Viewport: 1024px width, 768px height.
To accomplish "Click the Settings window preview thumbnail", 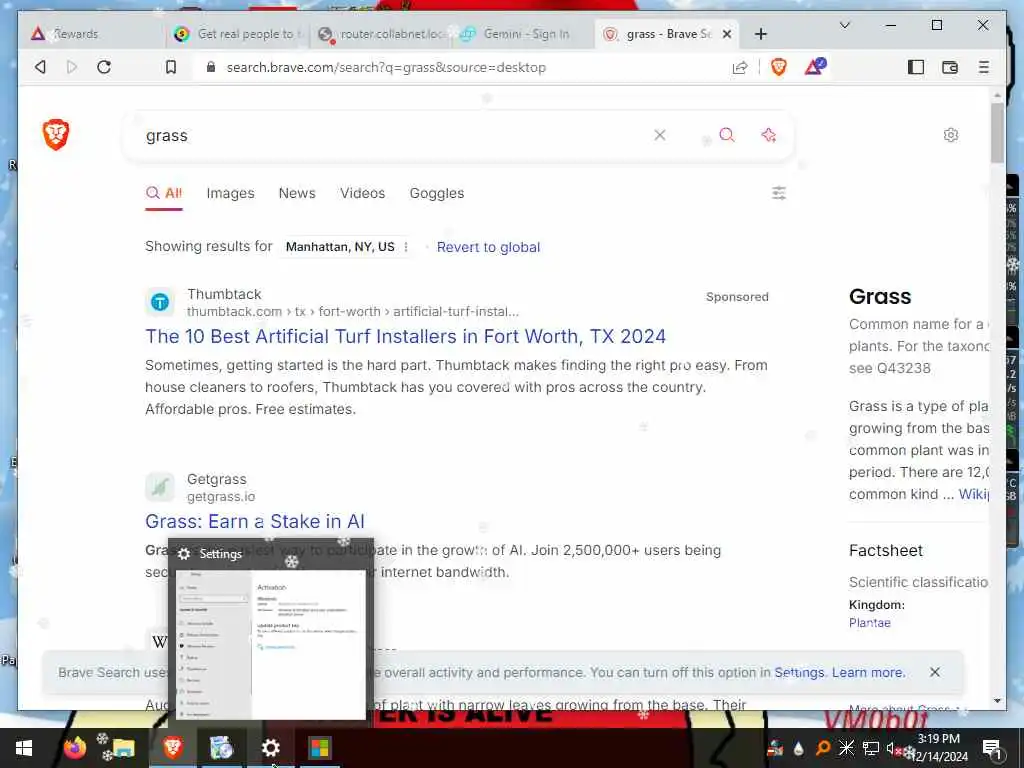I will click(271, 644).
